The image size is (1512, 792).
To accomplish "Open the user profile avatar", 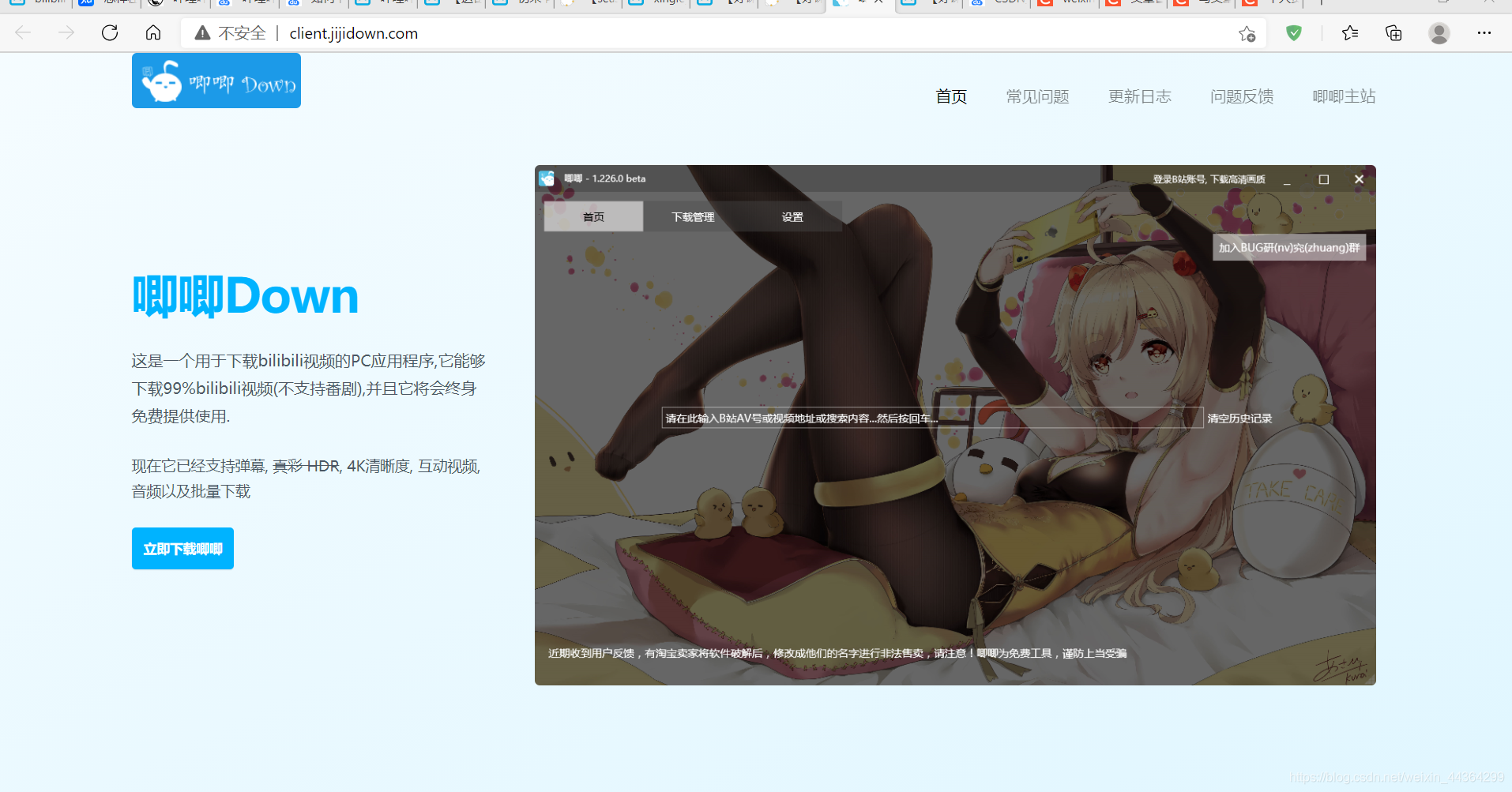I will (x=1439, y=33).
